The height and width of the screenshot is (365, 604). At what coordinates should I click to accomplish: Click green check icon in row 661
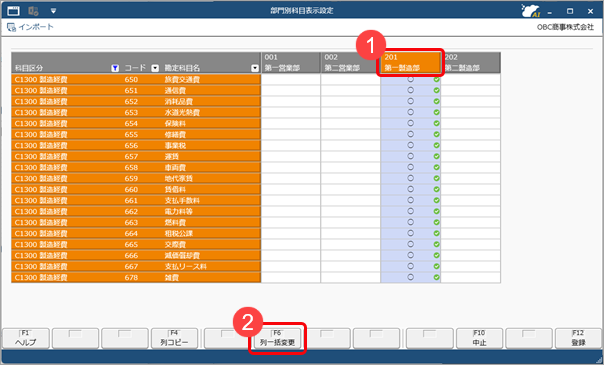pyautogui.click(x=436, y=200)
